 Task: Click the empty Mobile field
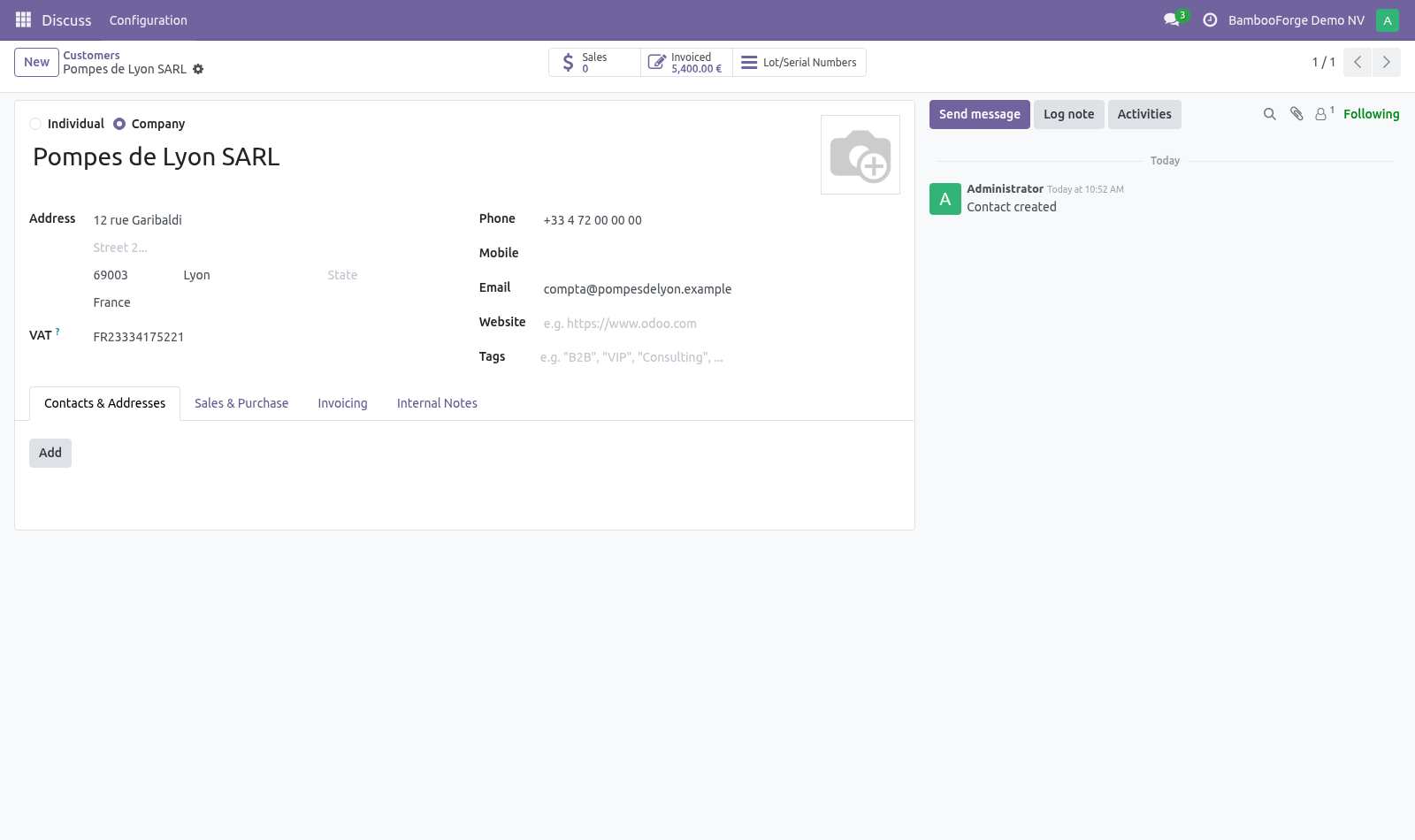(x=722, y=254)
